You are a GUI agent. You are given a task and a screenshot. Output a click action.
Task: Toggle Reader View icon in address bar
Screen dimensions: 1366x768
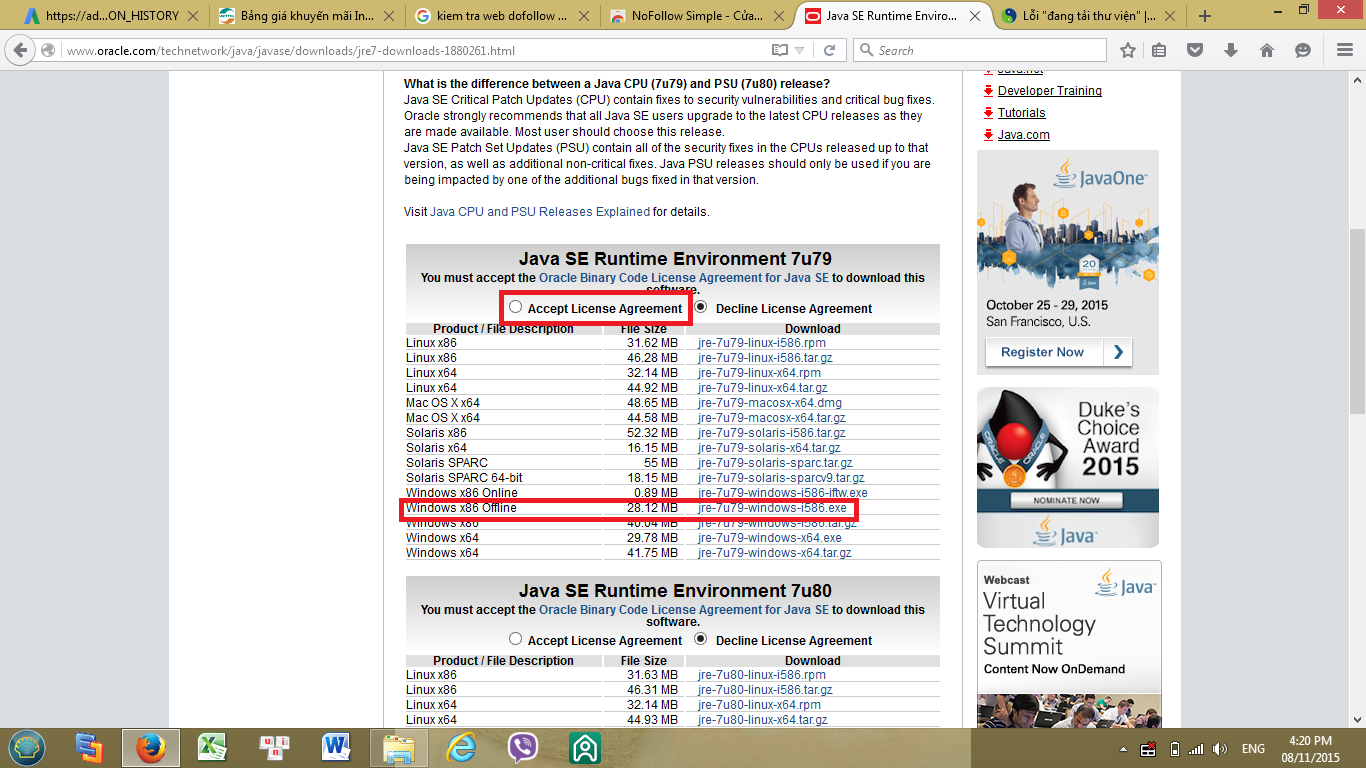(780, 50)
